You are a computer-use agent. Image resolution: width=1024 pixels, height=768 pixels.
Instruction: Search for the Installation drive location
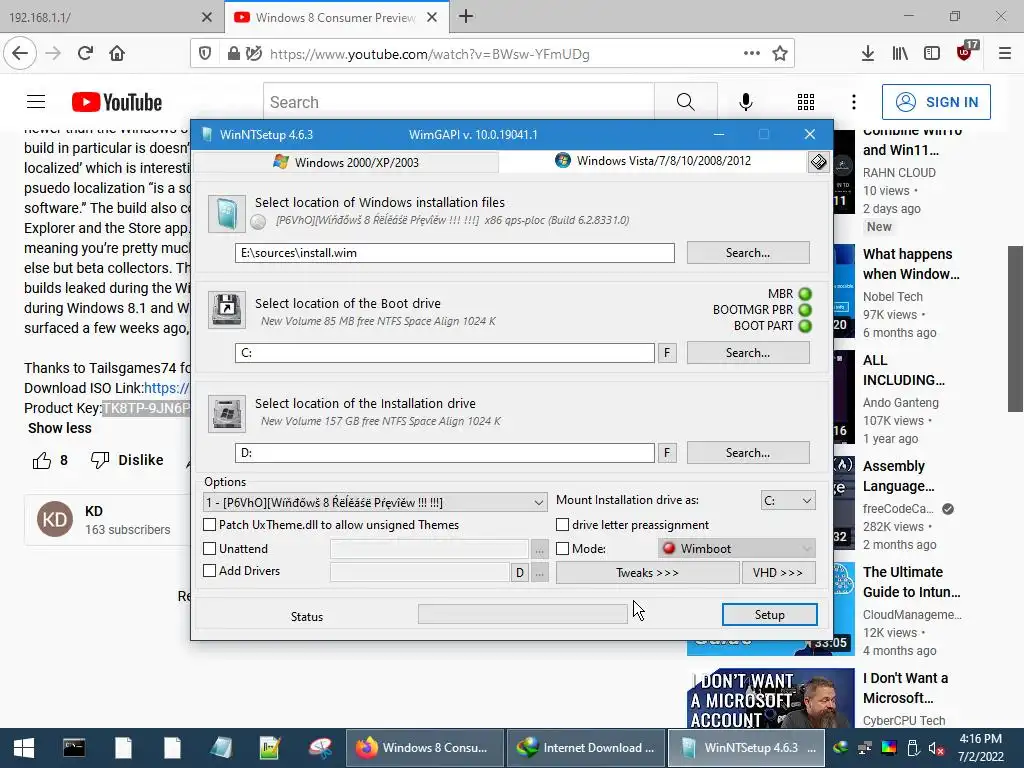coord(748,453)
